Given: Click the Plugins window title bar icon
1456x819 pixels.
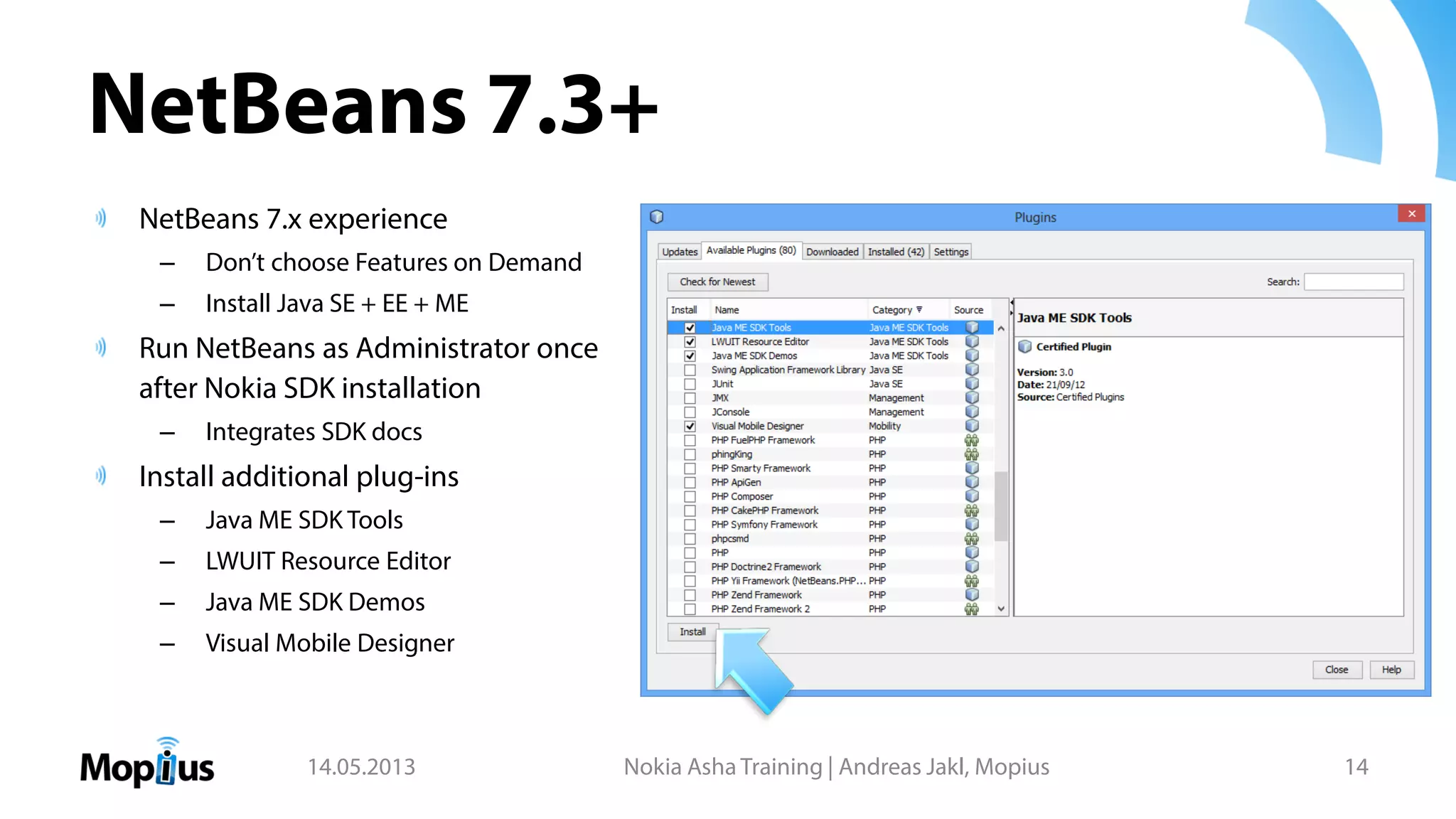Looking at the screenshot, I should (x=657, y=217).
